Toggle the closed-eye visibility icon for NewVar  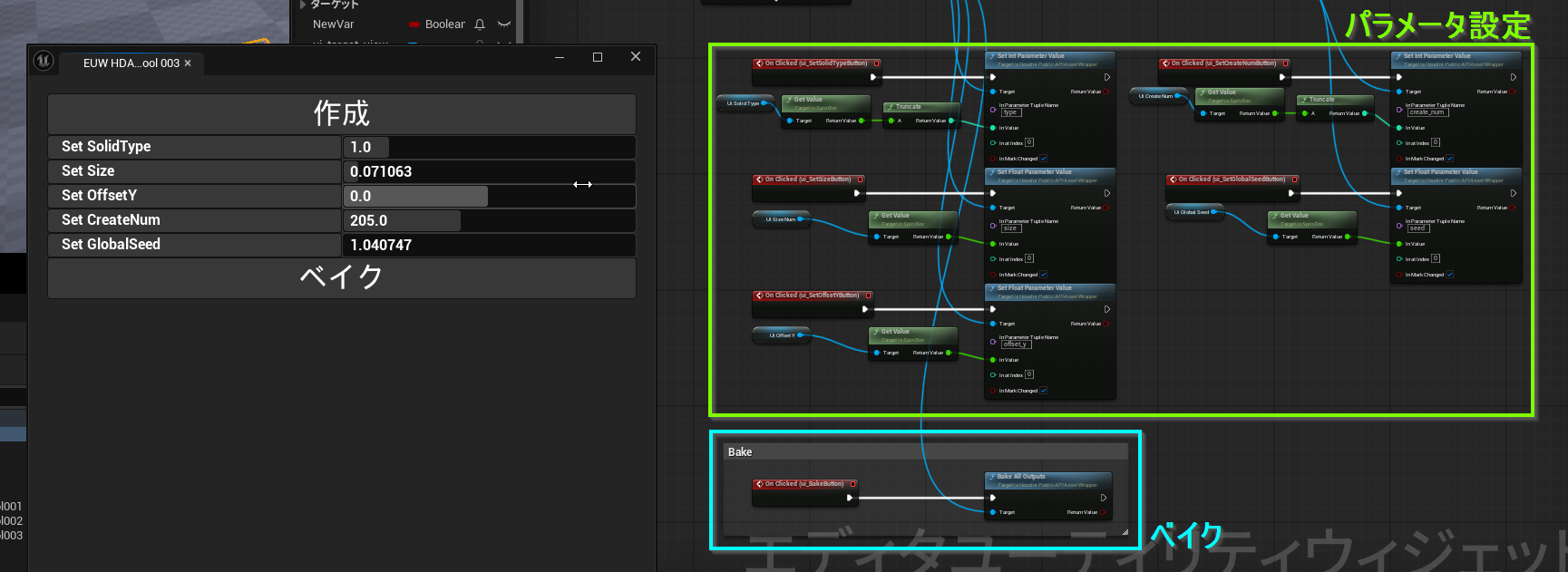[504, 24]
